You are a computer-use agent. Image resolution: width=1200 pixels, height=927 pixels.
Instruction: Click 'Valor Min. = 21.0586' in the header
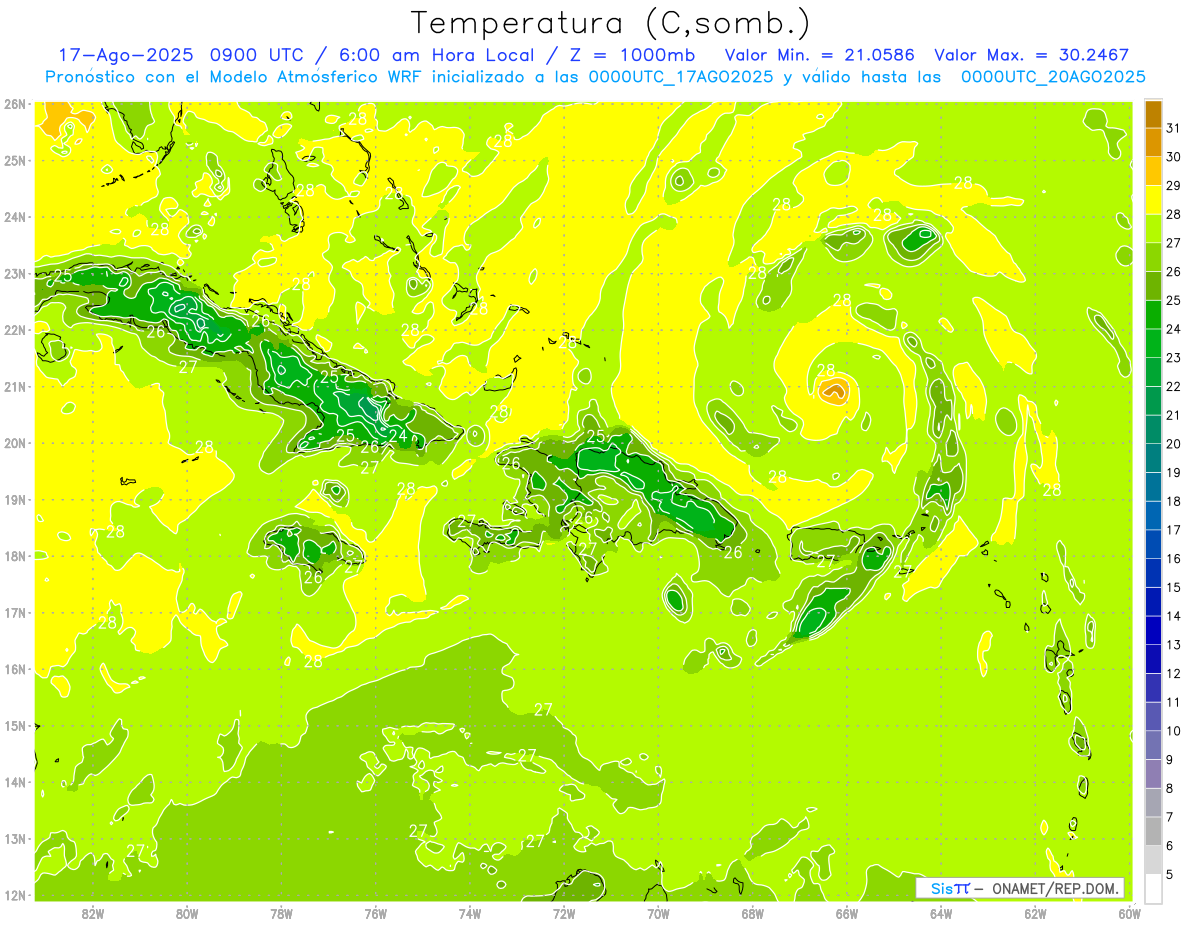[x=820, y=55]
